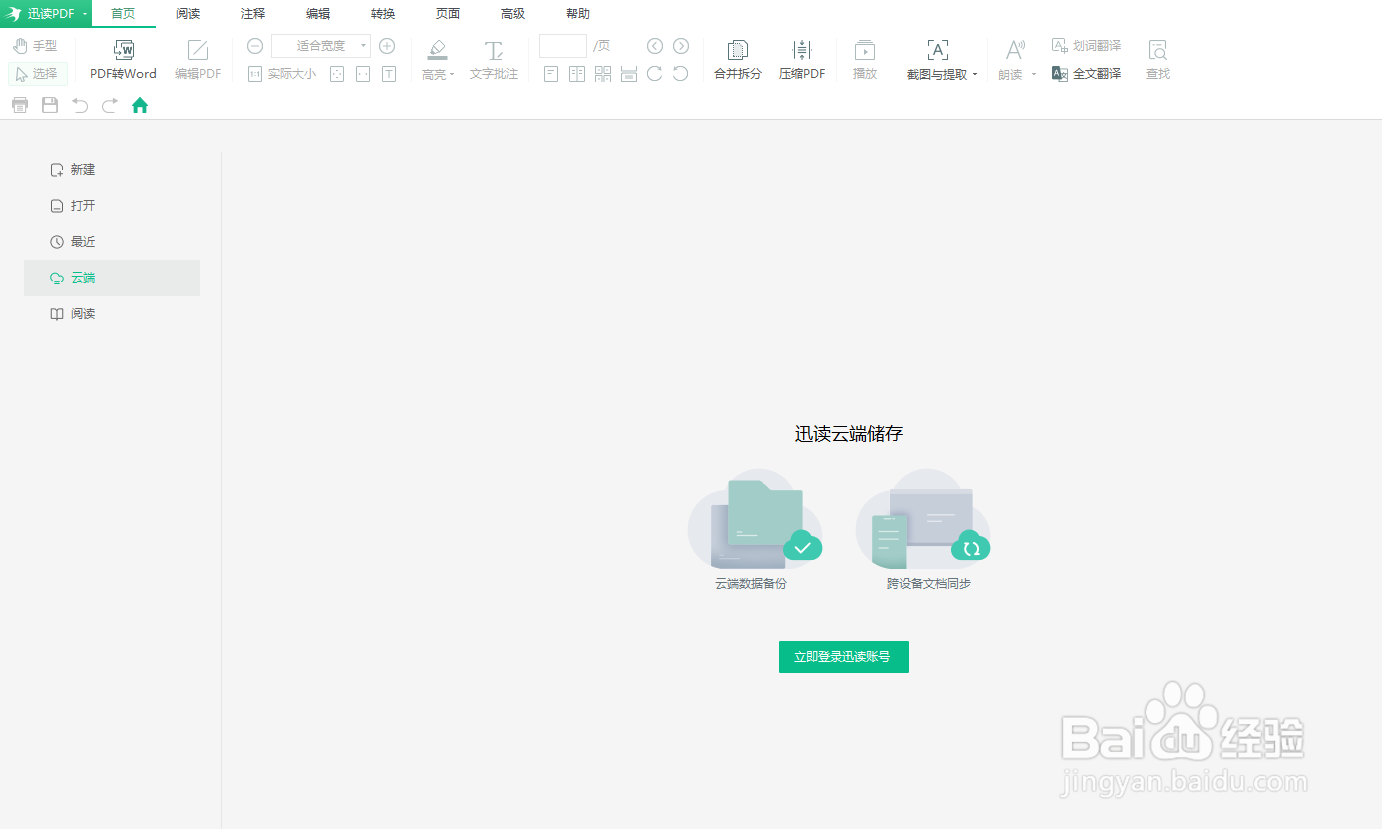Click the 编辑PDF tool
This screenshot has width=1382, height=829.
click(198, 61)
